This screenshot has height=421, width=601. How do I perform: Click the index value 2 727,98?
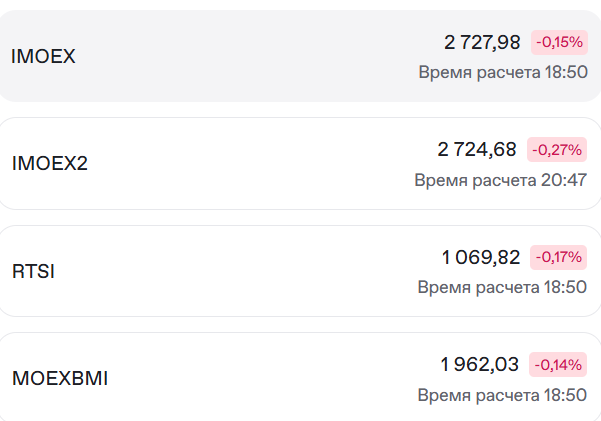coord(482,42)
